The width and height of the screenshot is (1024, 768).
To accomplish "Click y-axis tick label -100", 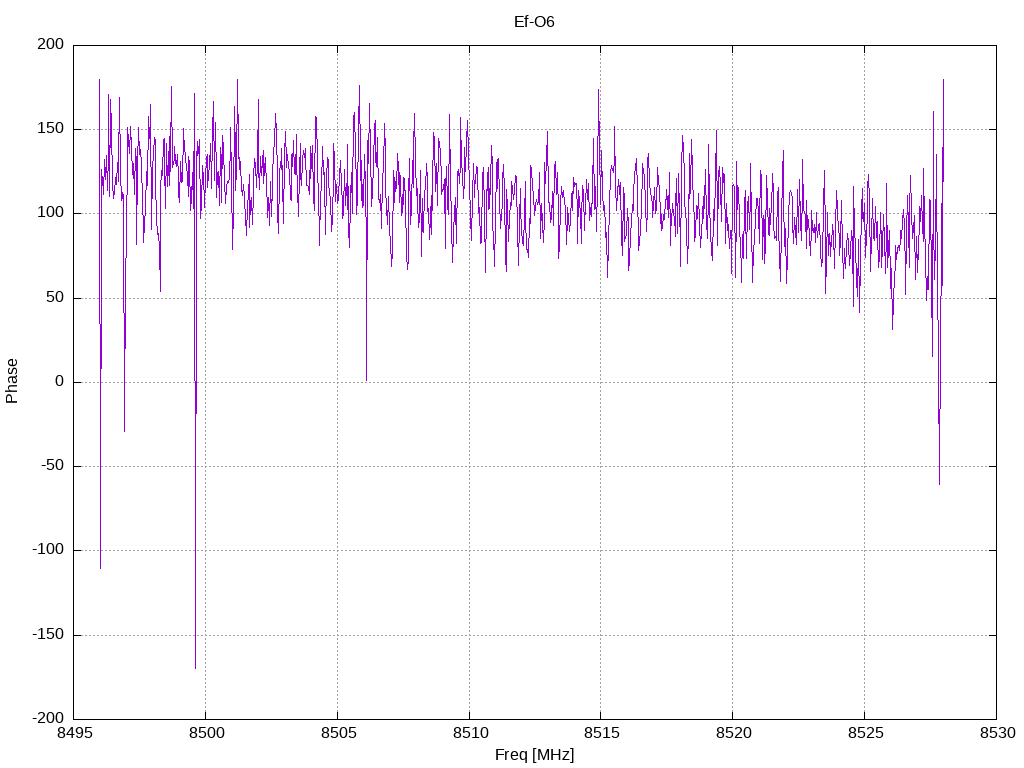I will 48,550.
